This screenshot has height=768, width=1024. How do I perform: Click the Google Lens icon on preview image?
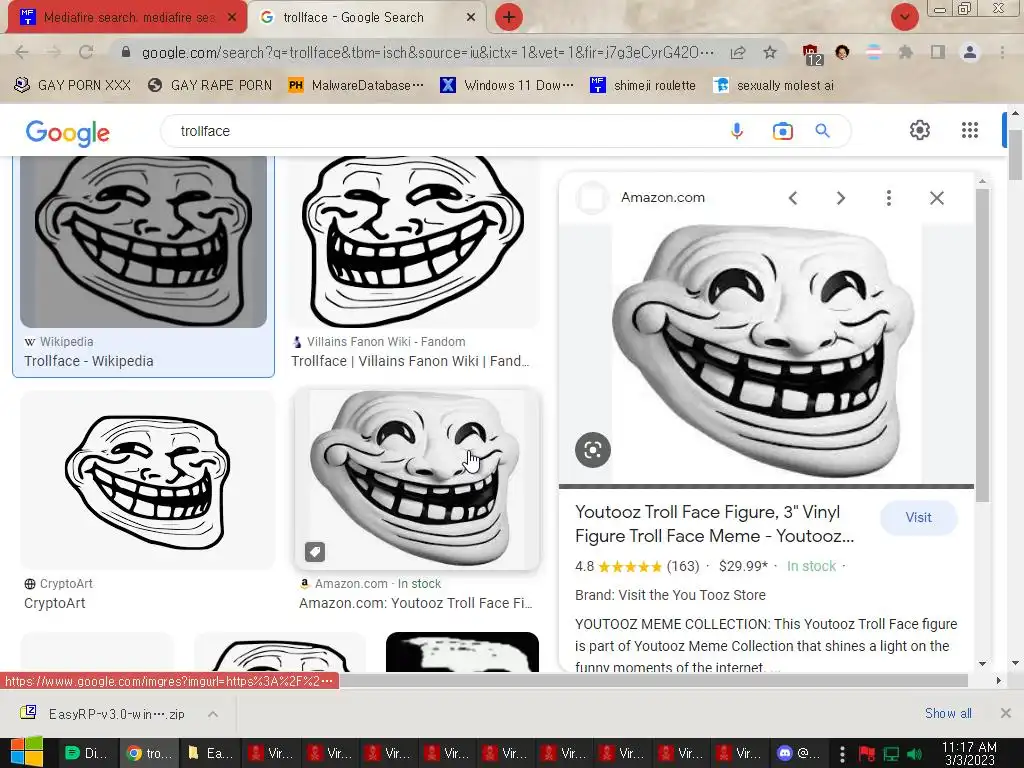[x=593, y=450]
